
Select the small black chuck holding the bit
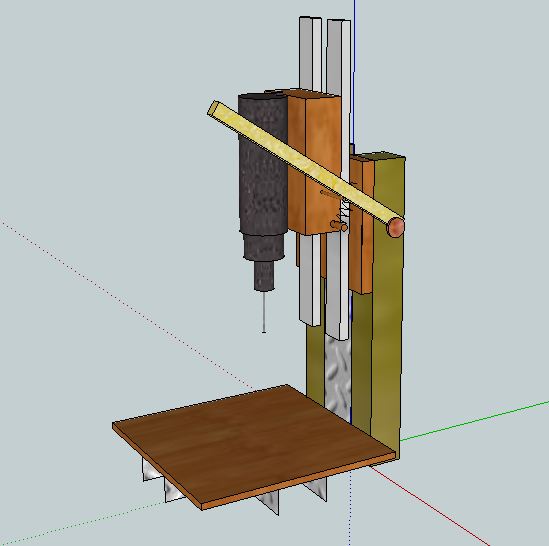(x=264, y=276)
